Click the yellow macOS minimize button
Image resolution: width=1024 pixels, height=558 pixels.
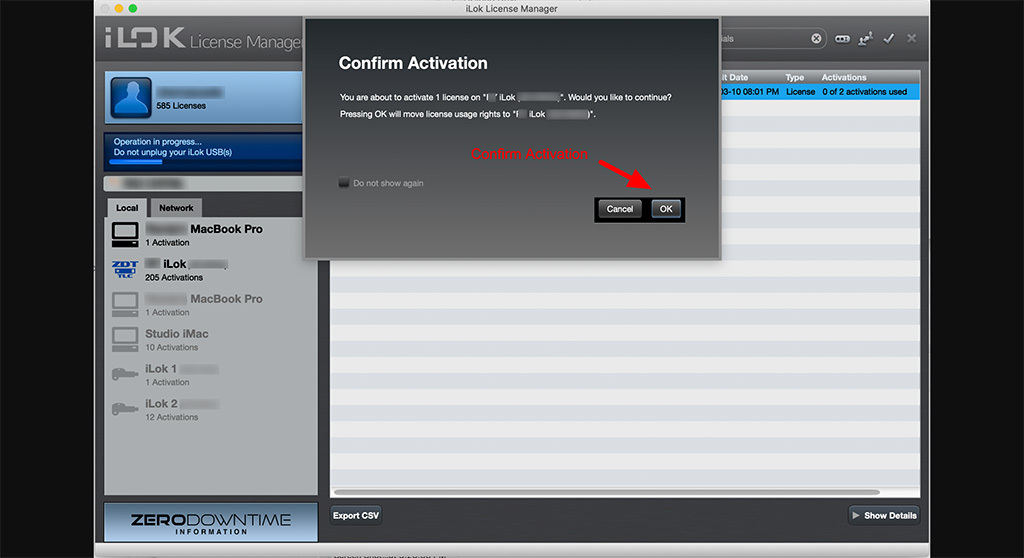click(118, 8)
